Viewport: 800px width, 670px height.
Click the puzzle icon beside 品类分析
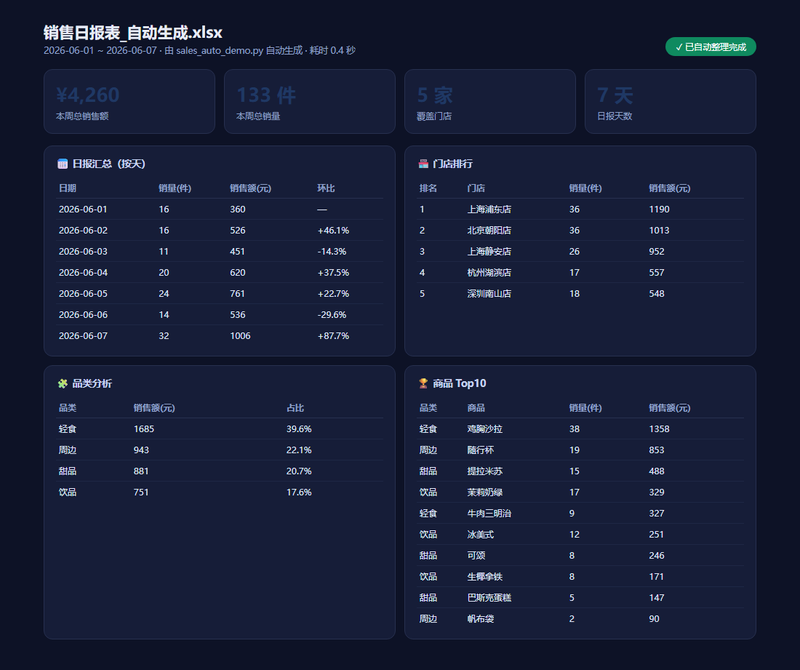[x=63, y=383]
